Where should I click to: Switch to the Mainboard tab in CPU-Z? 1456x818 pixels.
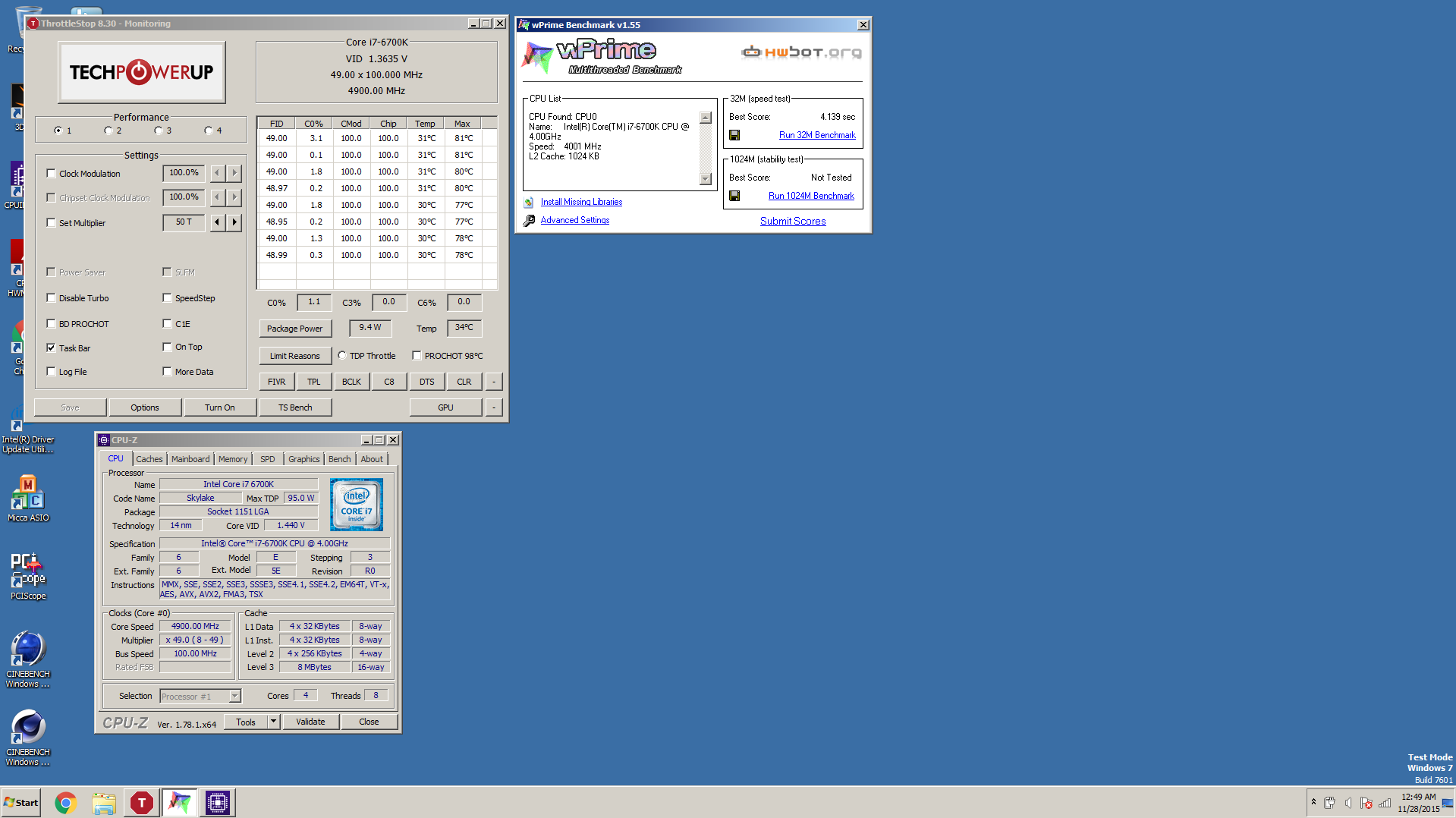[x=190, y=459]
